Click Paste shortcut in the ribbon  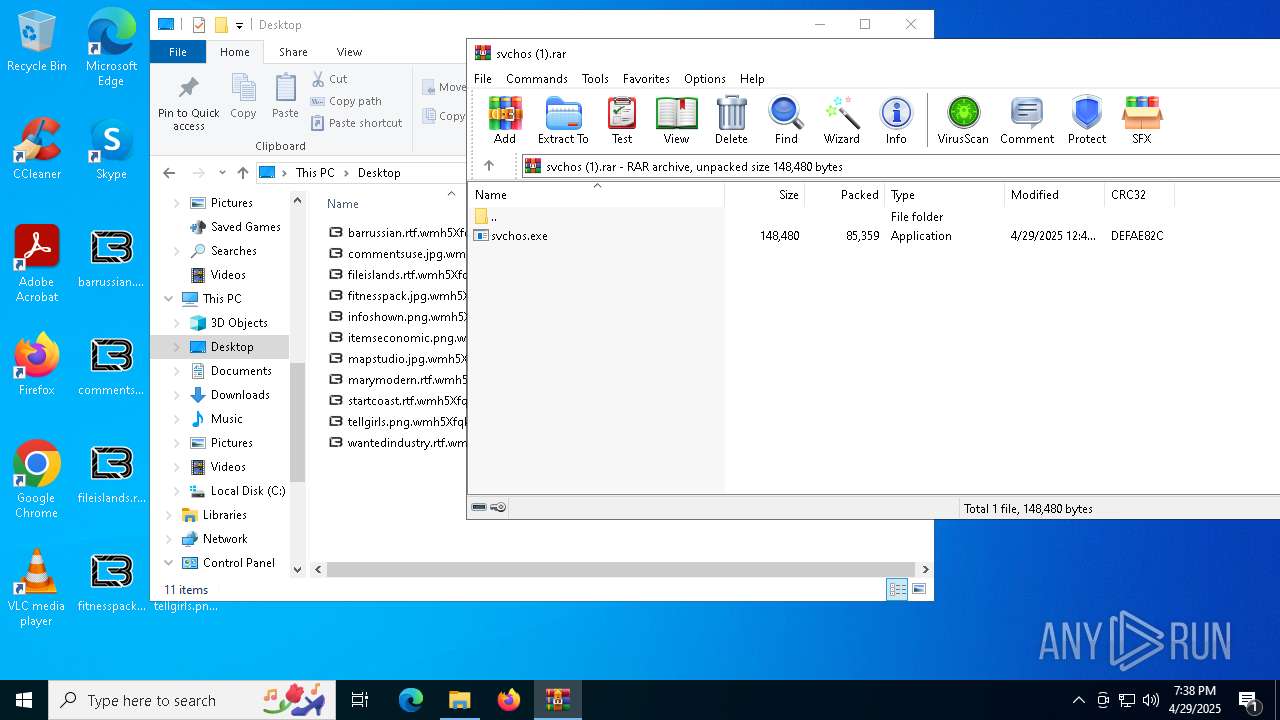coord(356,123)
